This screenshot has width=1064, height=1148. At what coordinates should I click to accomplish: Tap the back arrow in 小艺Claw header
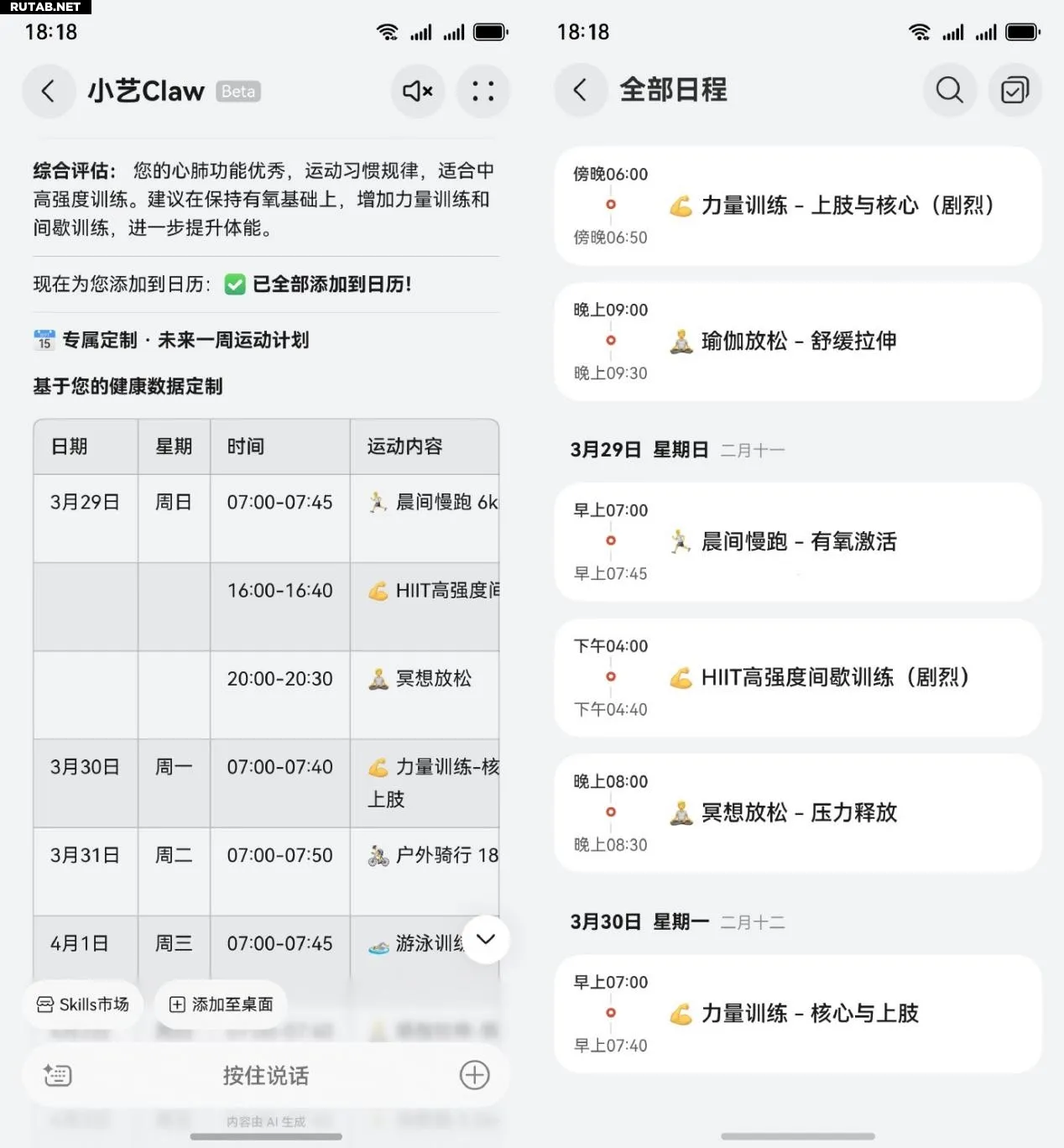click(x=48, y=91)
